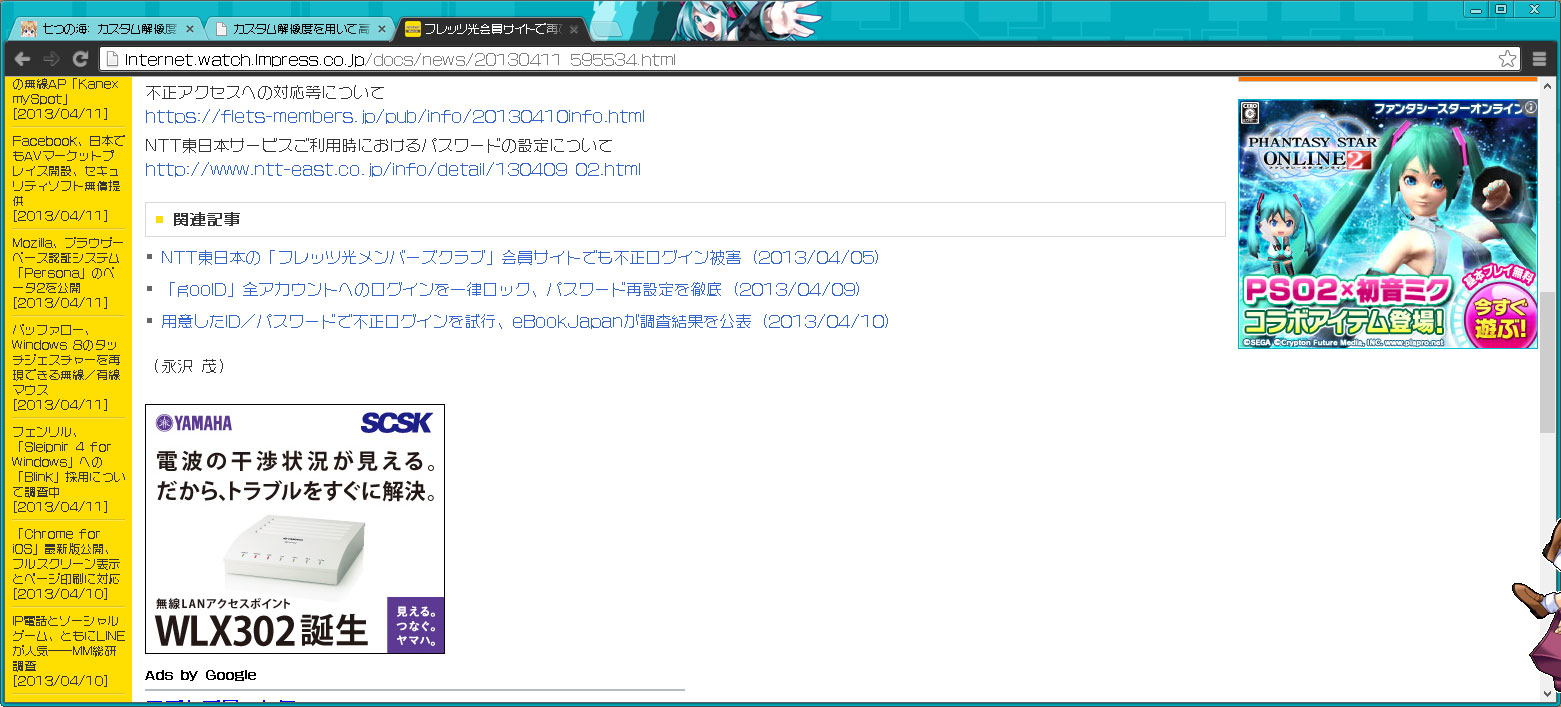Click the 関連記事 section heading

click(x=206, y=219)
